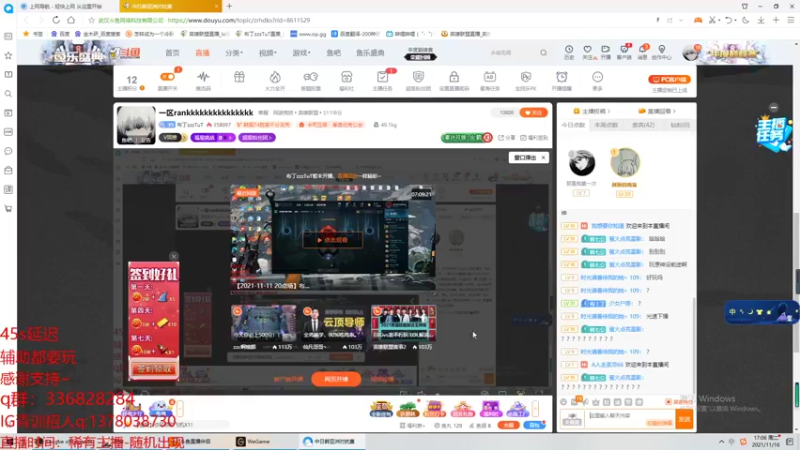Click the chat panel vertical scrollbar
Screen dimensions: 800x450
pyautogui.click(x=693, y=342)
